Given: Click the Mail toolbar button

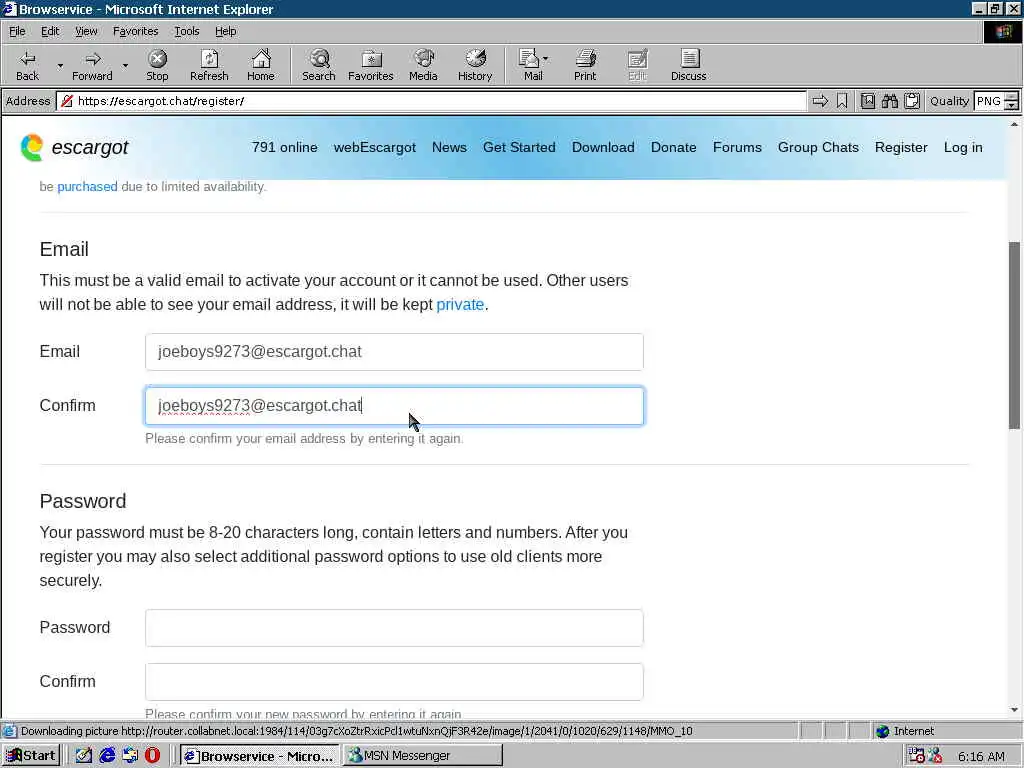Looking at the screenshot, I should (x=530, y=65).
